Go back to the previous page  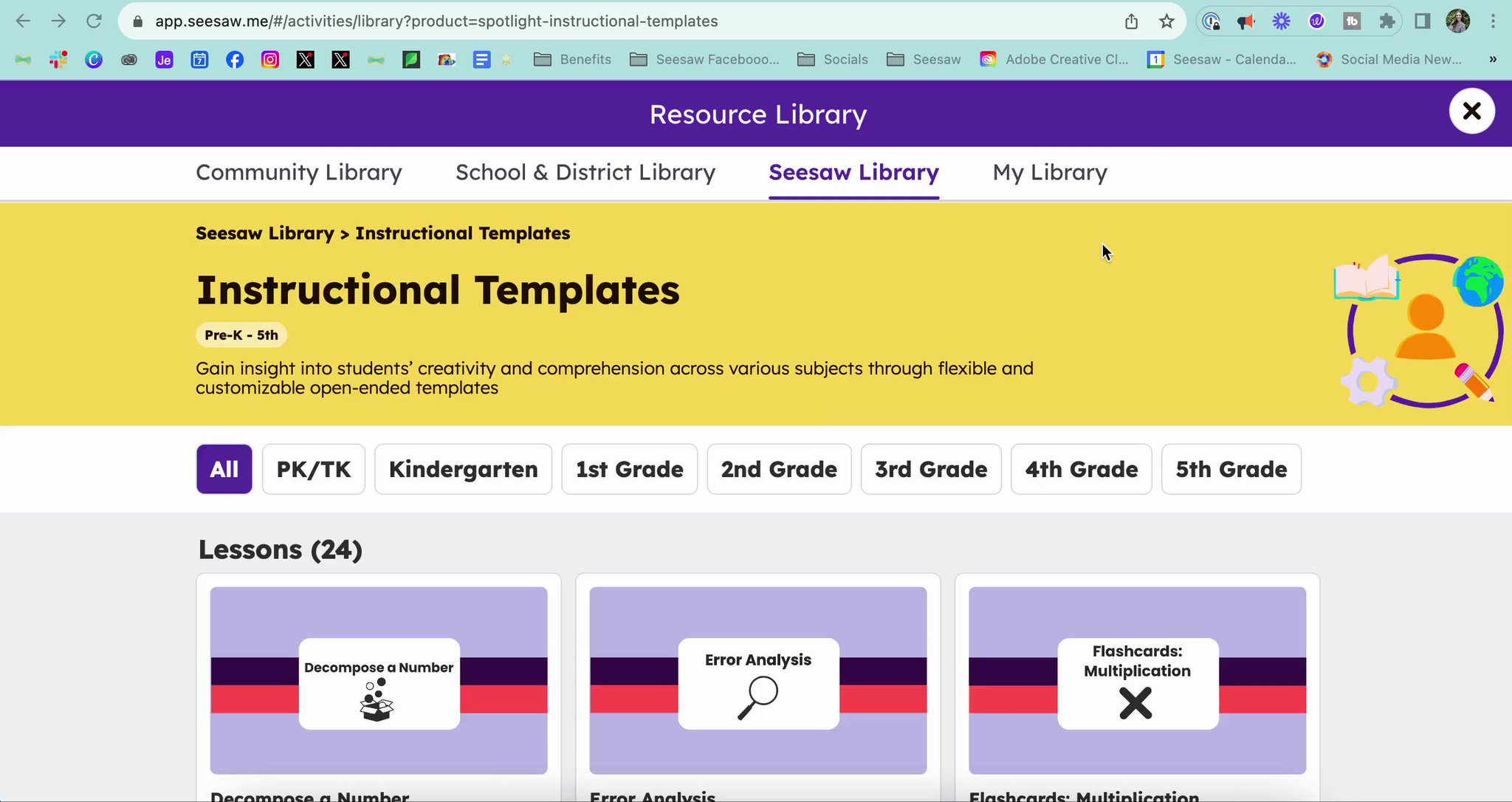[23, 21]
